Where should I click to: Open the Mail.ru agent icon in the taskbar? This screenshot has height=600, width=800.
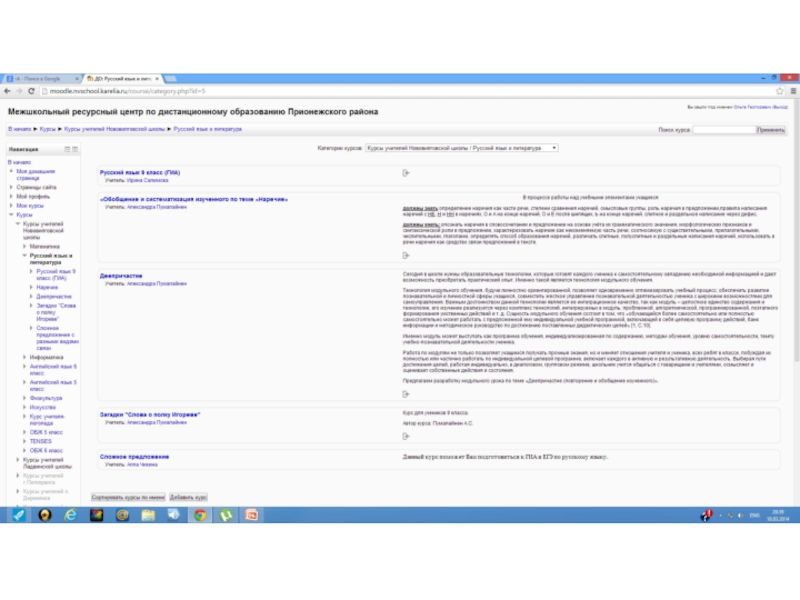[122, 515]
